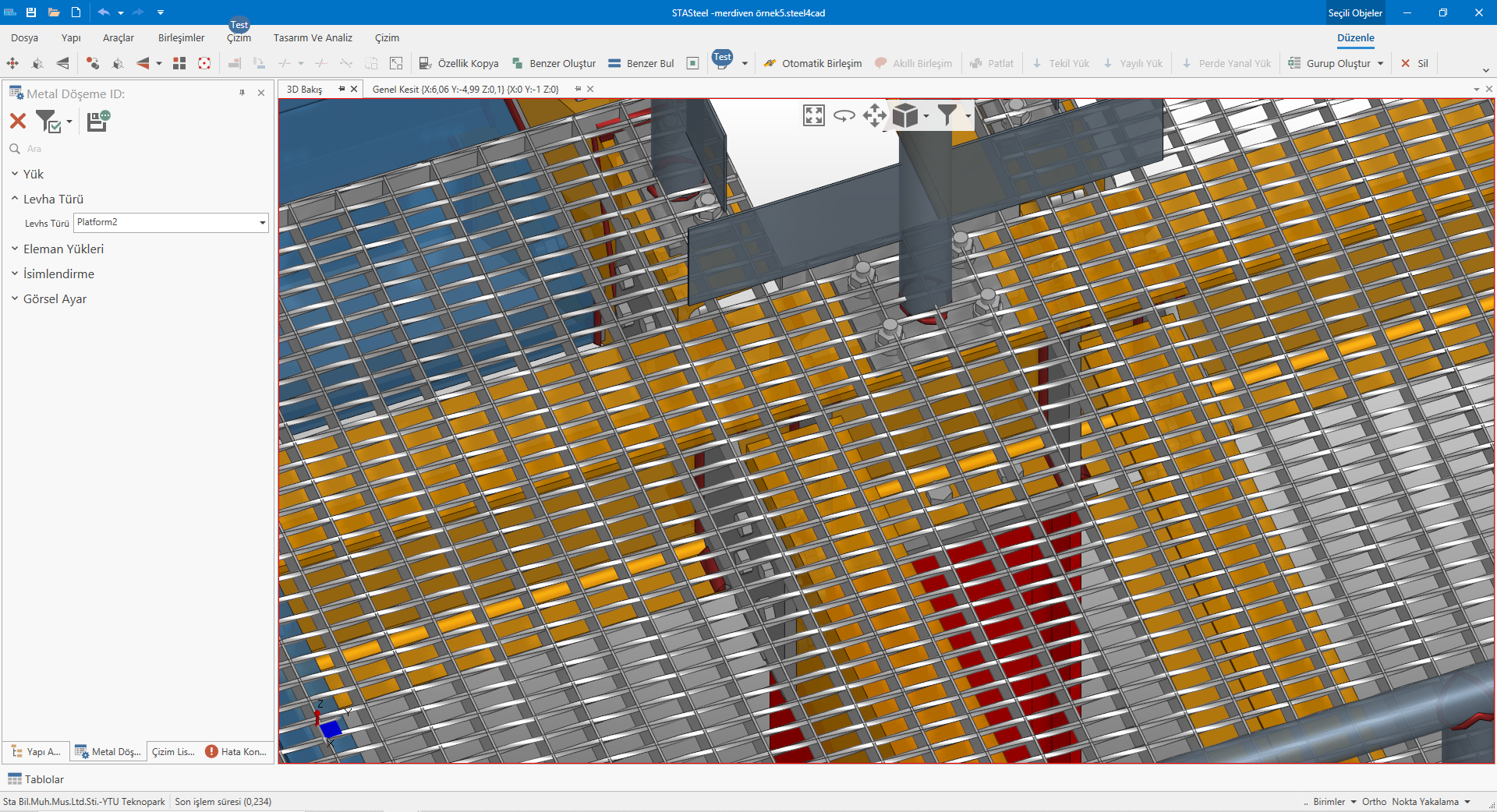Click the open folder icon in quick access
The image size is (1497, 812).
coord(54,12)
